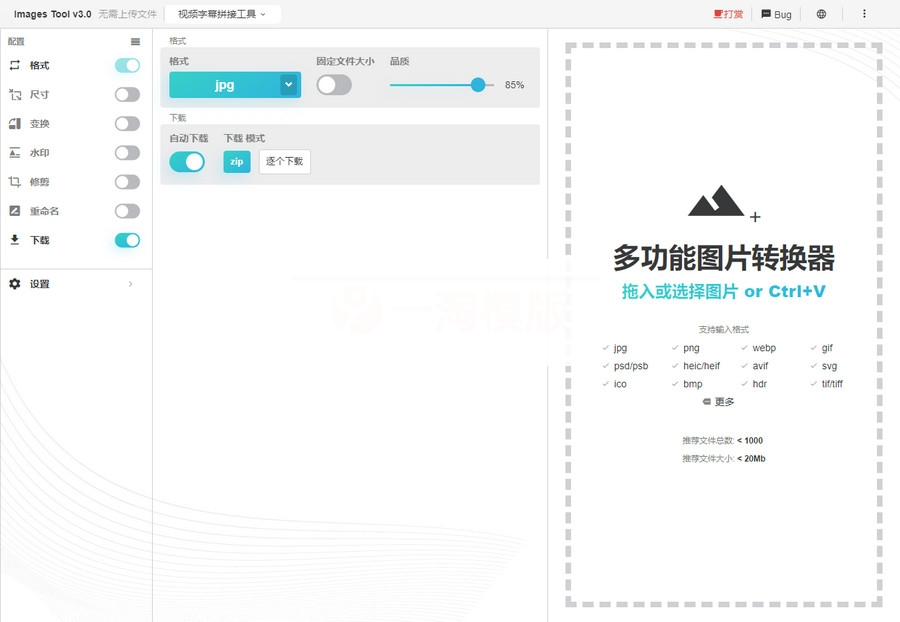This screenshot has height=622, width=900.
Task: Click the 水印 (watermark) icon
Action: [x=15, y=152]
